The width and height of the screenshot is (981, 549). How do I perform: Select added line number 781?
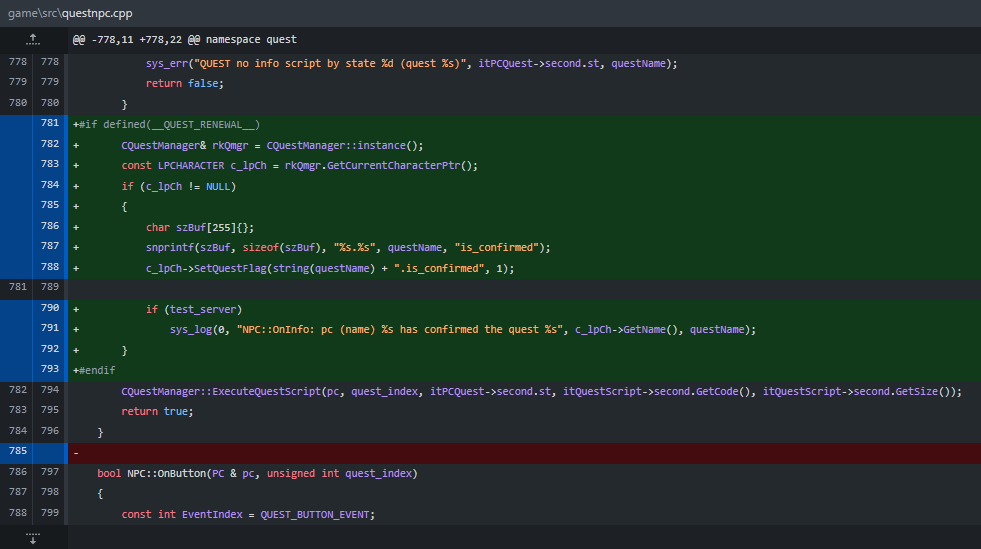point(50,123)
